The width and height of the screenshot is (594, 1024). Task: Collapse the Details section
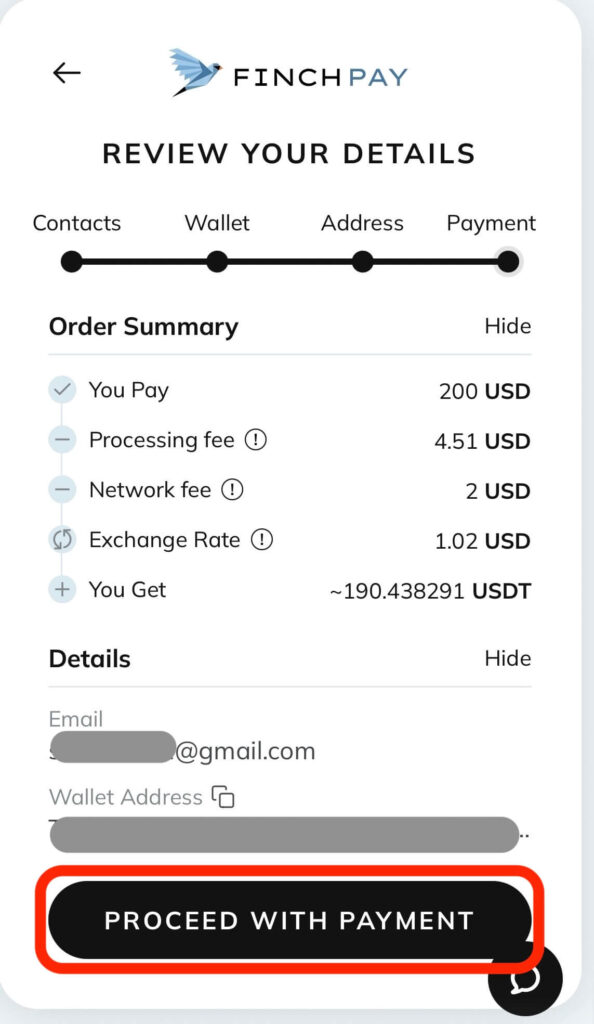click(508, 659)
